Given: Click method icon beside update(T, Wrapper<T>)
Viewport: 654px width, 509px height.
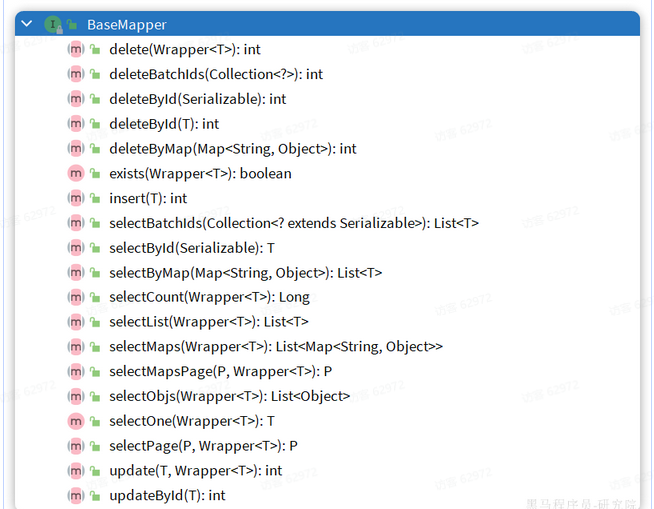Looking at the screenshot, I should [76, 471].
